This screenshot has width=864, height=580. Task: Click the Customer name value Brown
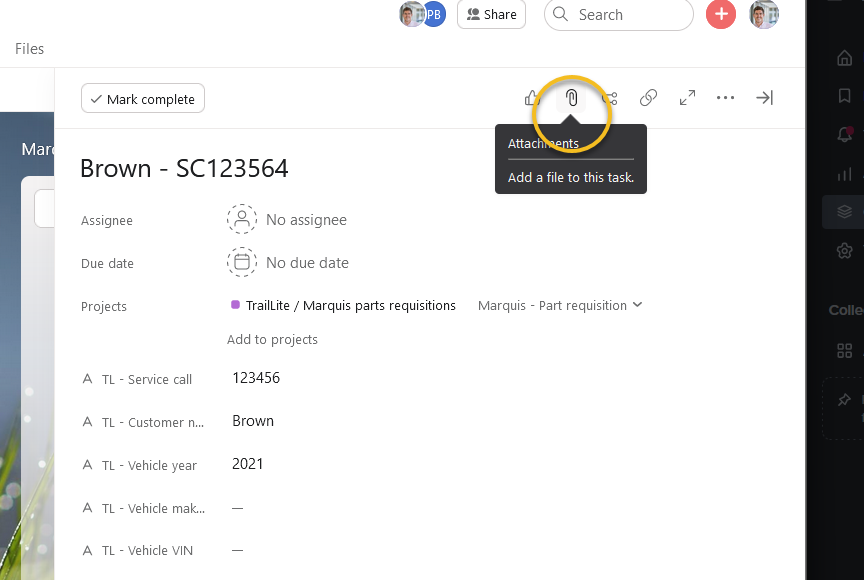tap(253, 421)
